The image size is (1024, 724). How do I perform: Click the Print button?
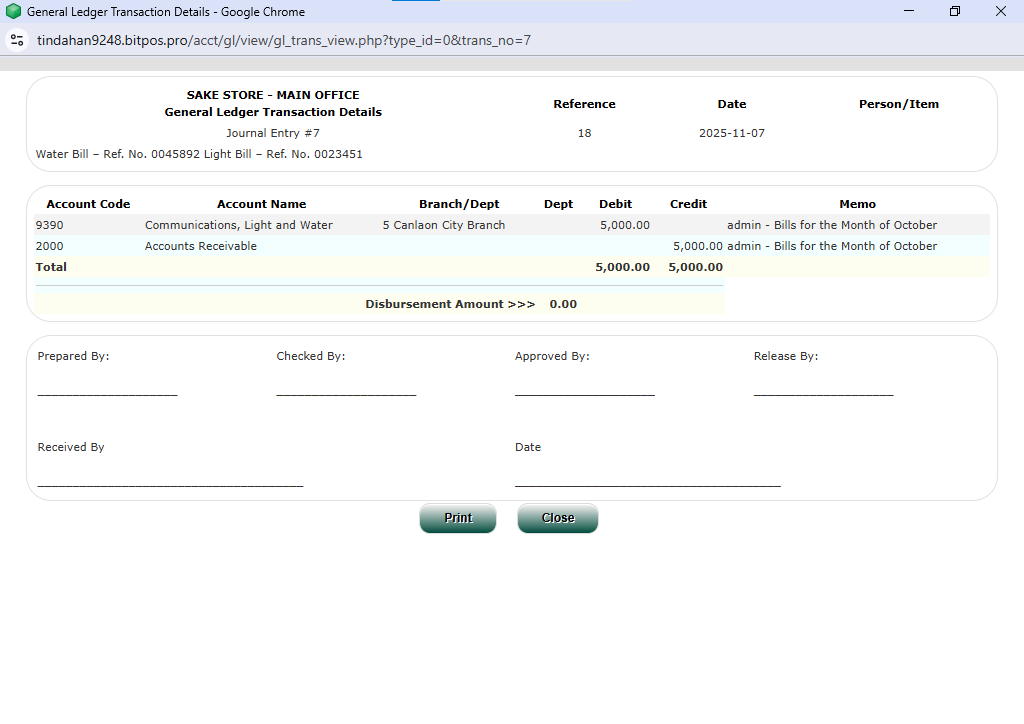click(458, 518)
